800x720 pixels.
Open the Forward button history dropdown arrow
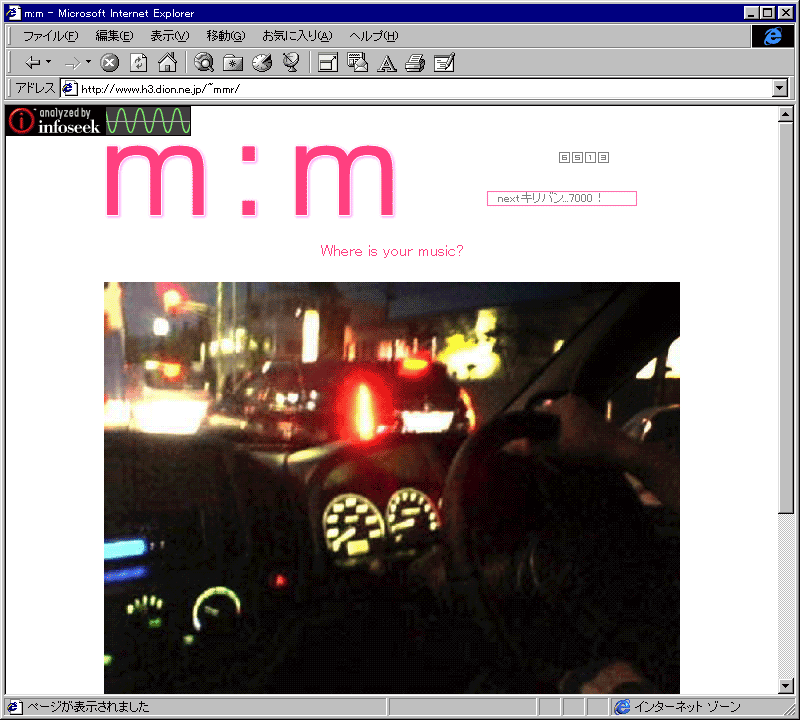click(x=88, y=62)
